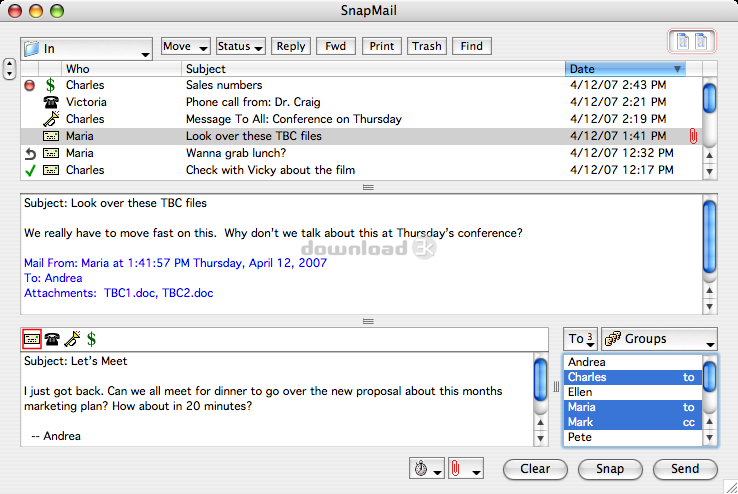Expand the Move dropdown menu
Screen dimensions: 738x494
tap(185, 46)
